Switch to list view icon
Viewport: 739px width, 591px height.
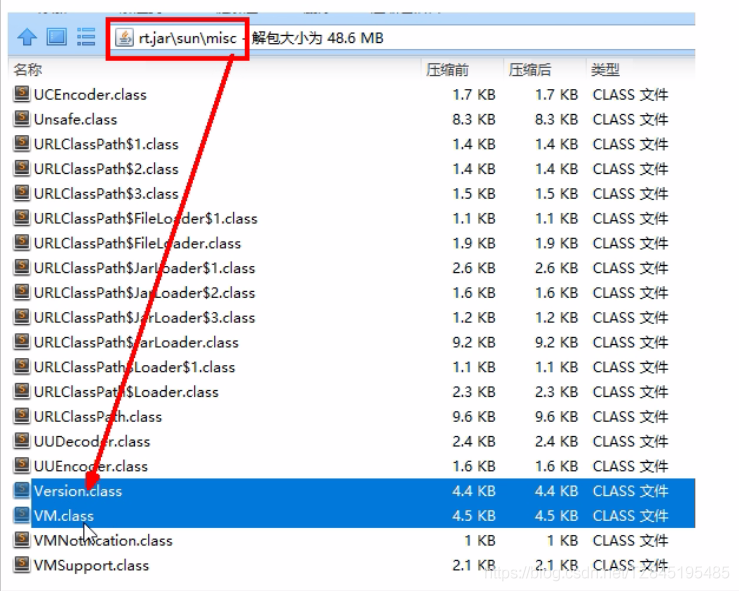pos(86,37)
